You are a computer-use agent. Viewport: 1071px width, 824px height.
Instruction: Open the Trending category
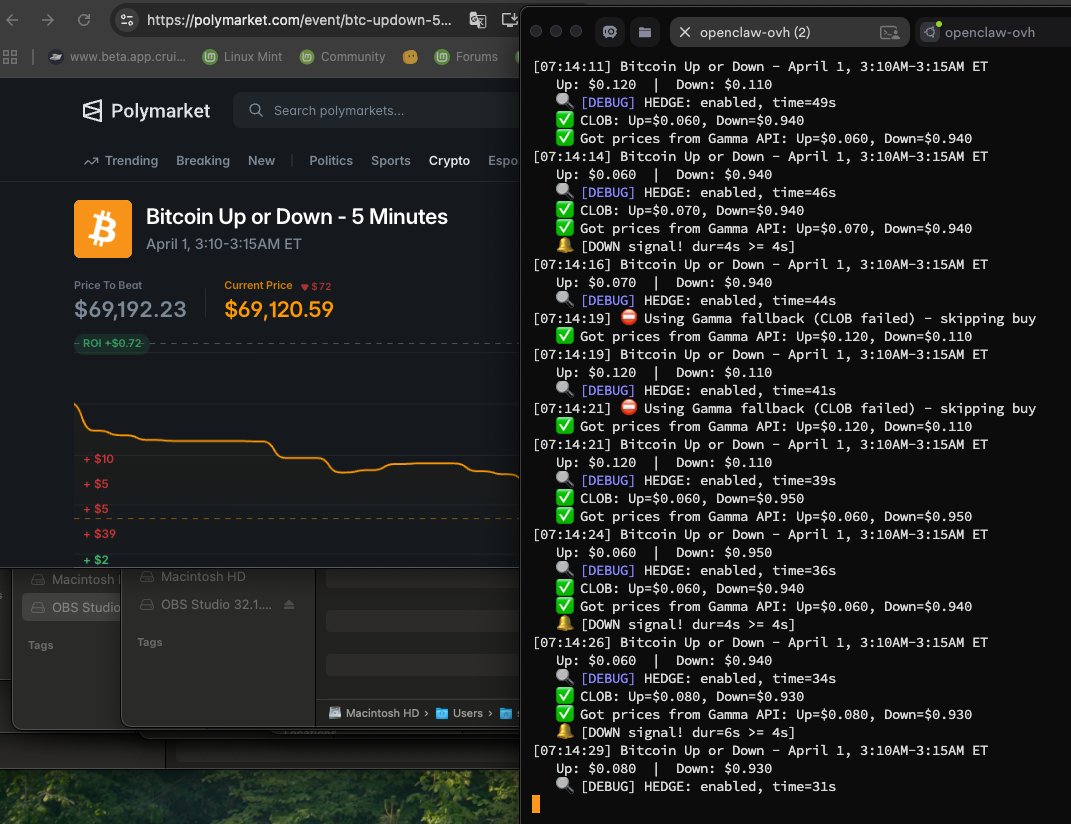(121, 161)
